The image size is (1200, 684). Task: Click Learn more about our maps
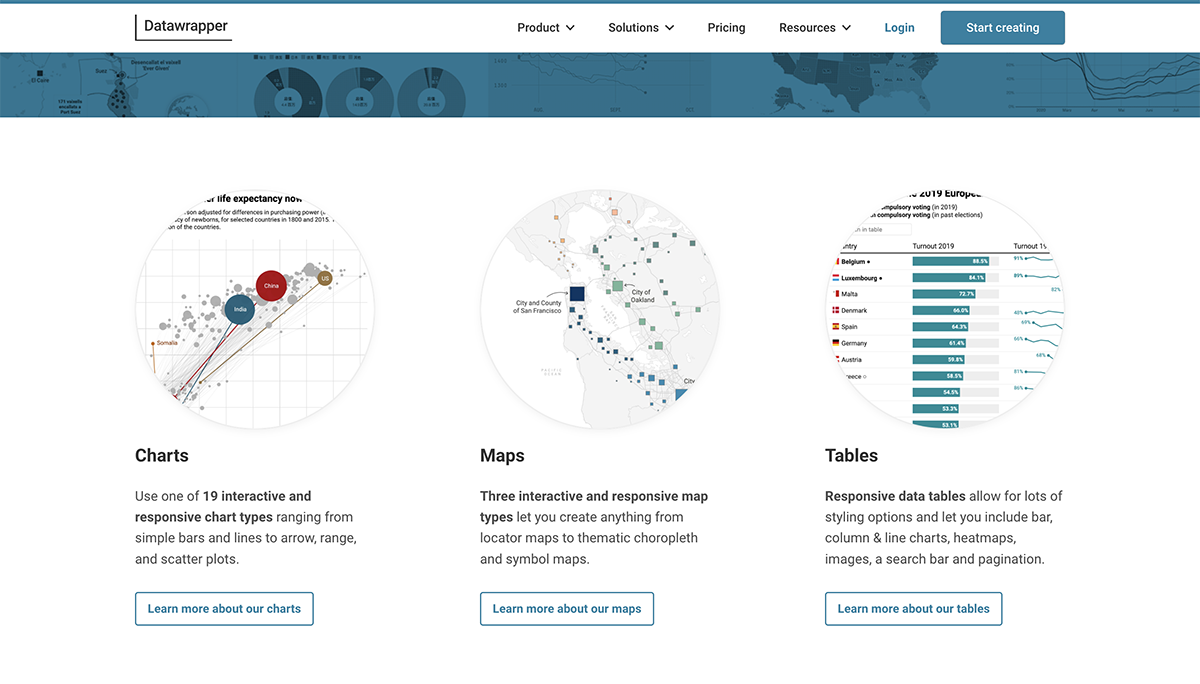pos(567,609)
